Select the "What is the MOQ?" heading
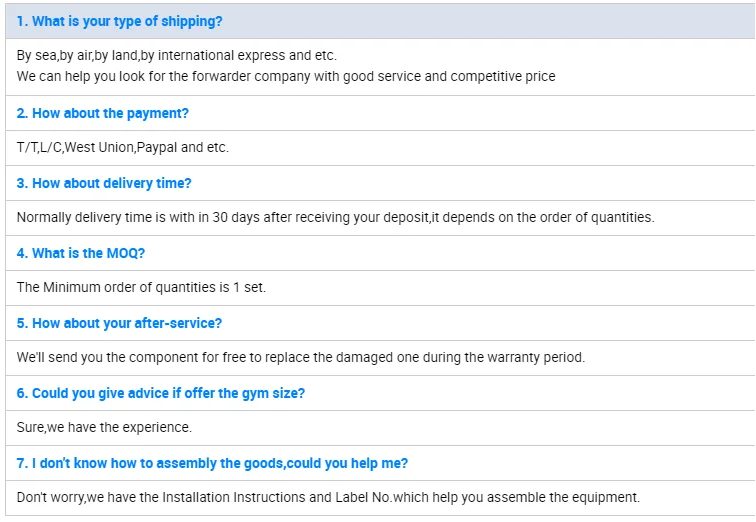756x522 pixels. click(81, 253)
